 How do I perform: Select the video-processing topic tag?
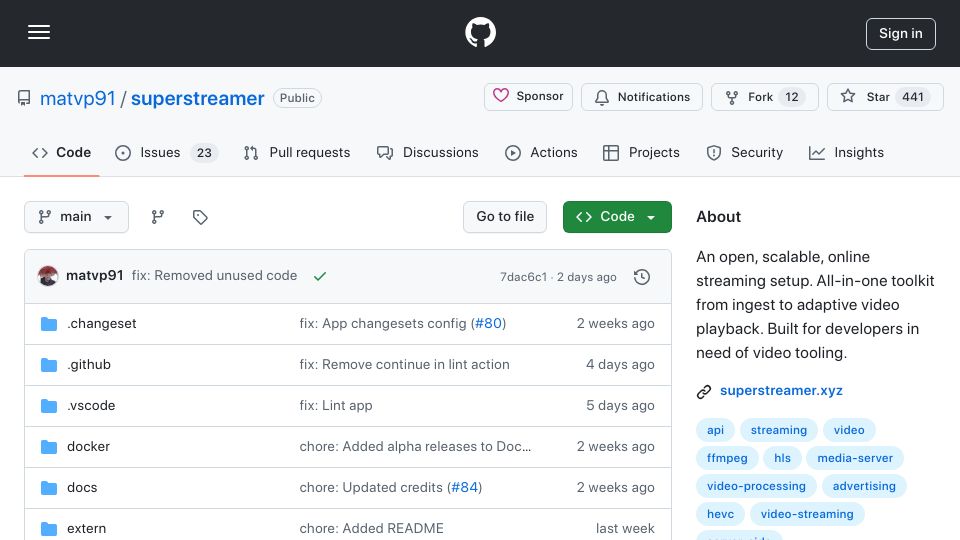[756, 486]
